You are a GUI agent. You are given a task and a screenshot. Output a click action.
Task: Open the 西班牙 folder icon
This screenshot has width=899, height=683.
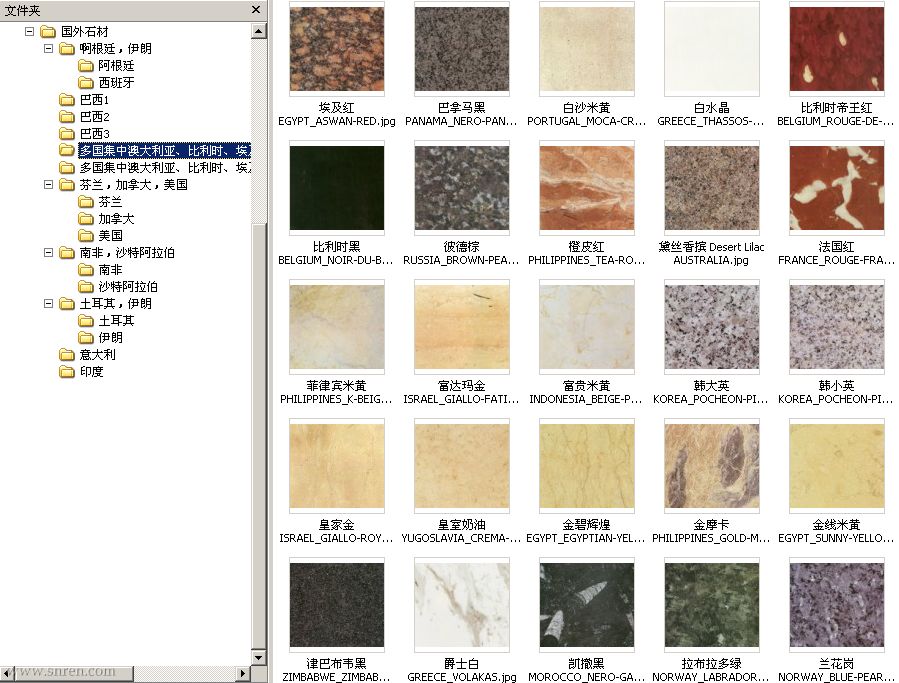pos(86,83)
